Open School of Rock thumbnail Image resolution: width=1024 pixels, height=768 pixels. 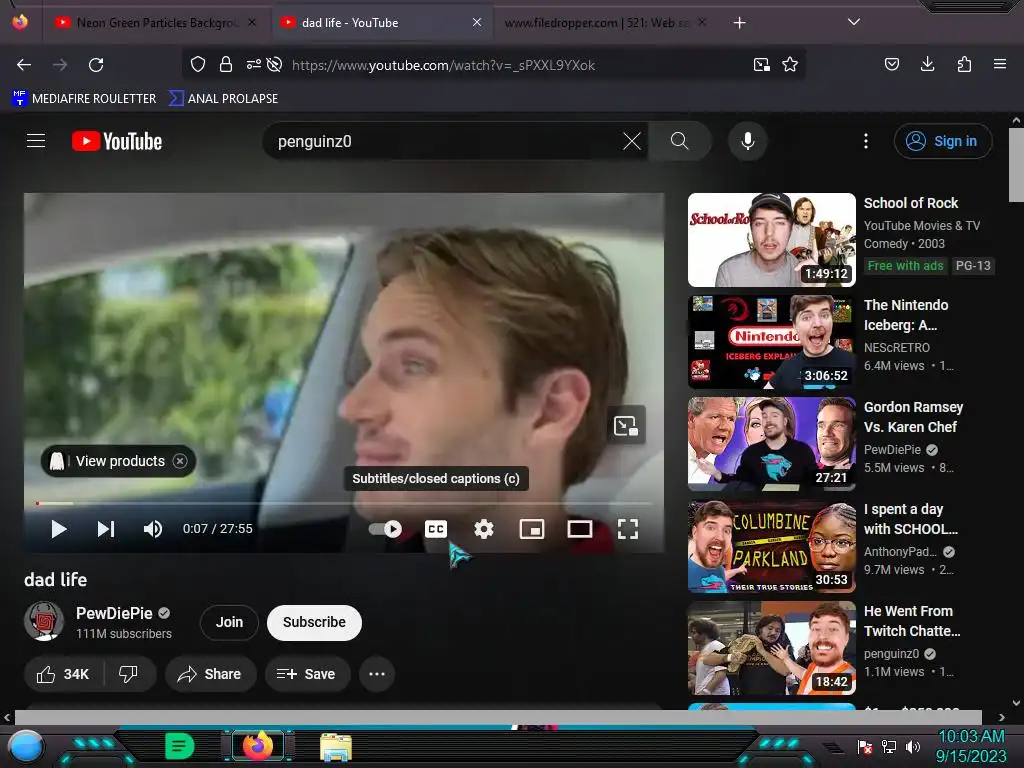pos(771,240)
